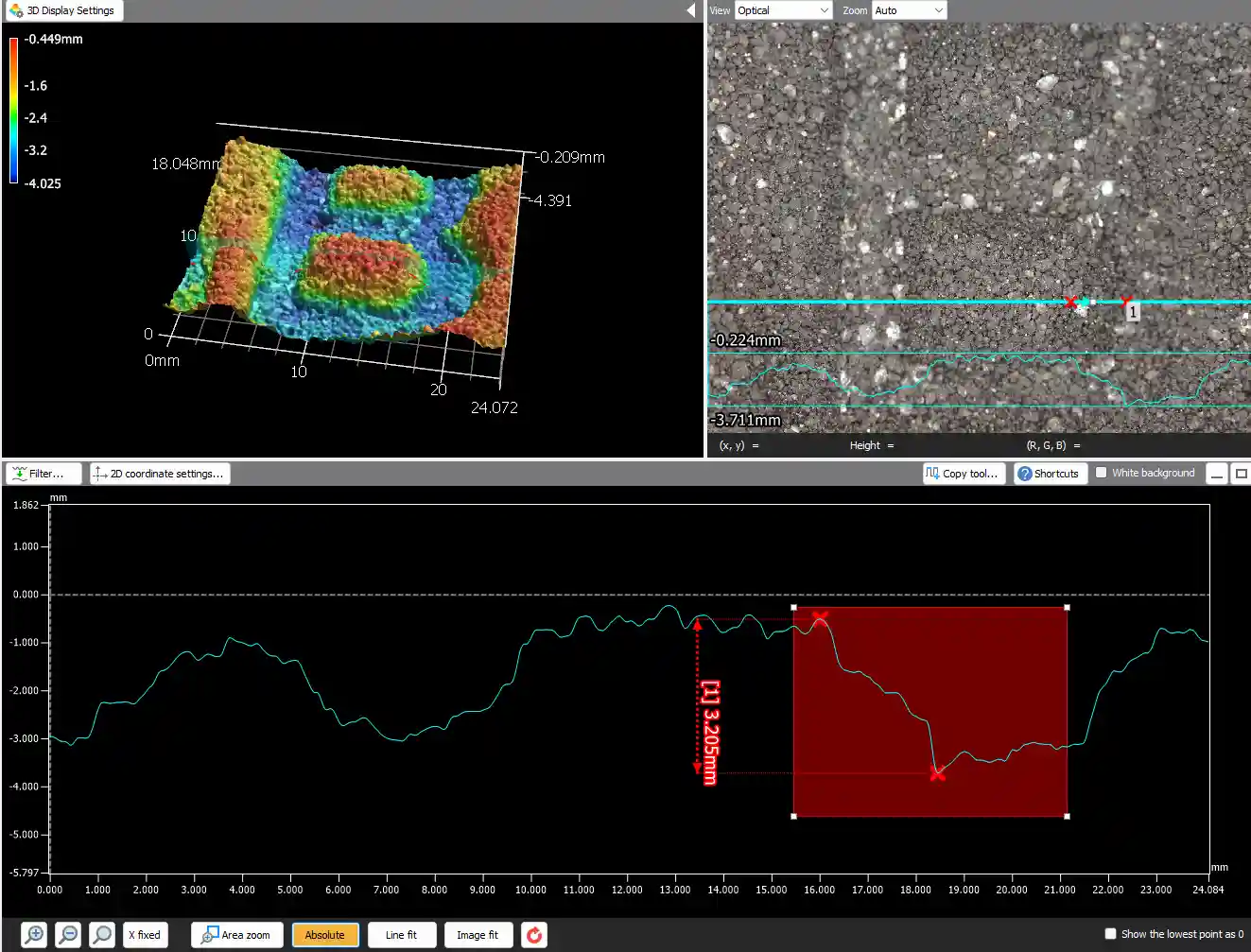The image size is (1251, 952).
Task: Toggle the X fixed mode
Action: point(145,934)
